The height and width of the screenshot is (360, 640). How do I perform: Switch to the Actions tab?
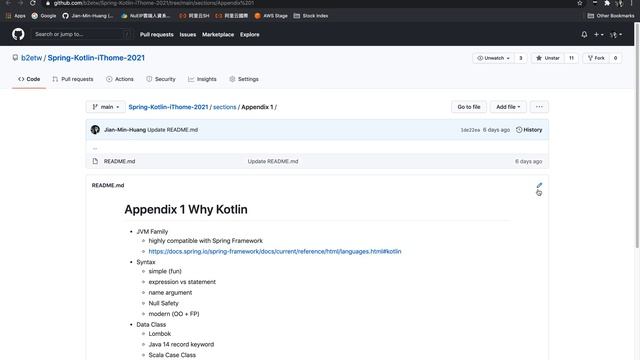(120, 79)
